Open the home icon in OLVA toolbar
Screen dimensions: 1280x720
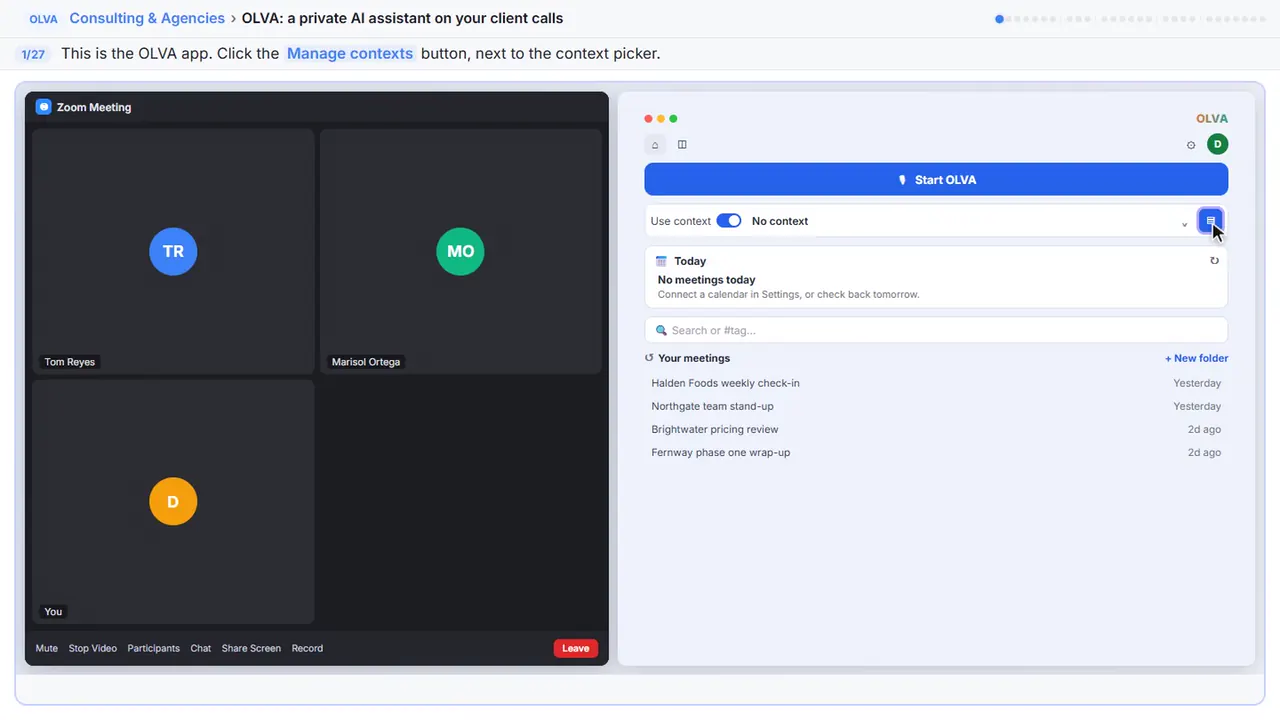coord(655,145)
